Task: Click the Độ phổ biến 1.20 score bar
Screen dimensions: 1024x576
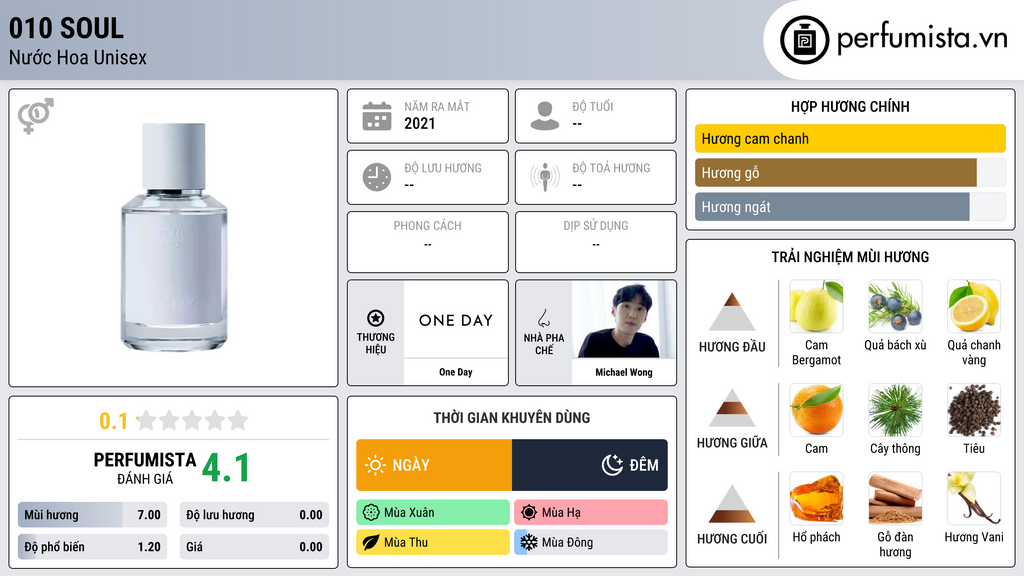Action: click(x=92, y=547)
